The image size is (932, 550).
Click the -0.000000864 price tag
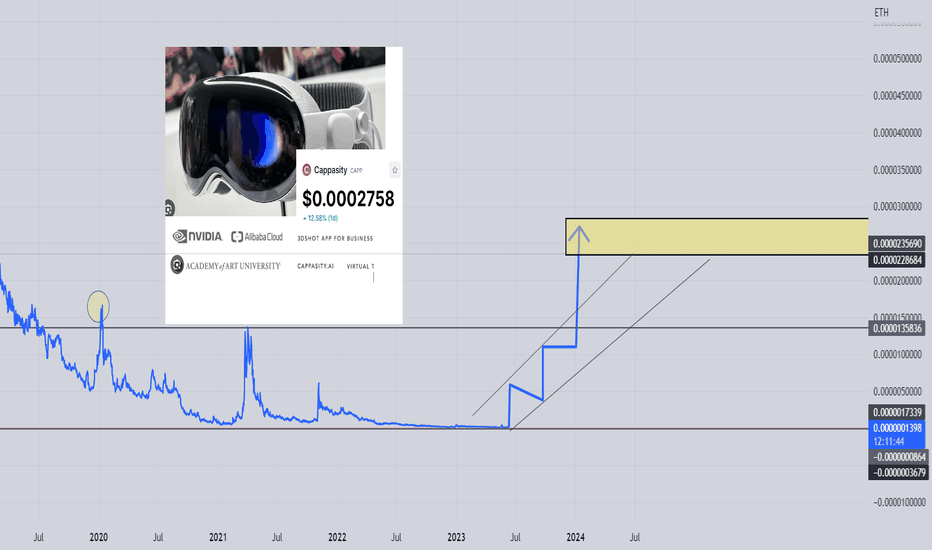898,457
